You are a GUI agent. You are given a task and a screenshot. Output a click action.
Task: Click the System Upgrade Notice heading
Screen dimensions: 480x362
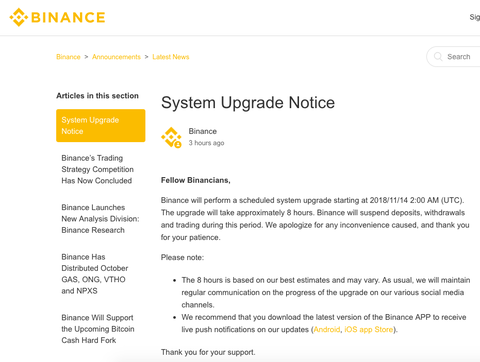click(x=248, y=102)
